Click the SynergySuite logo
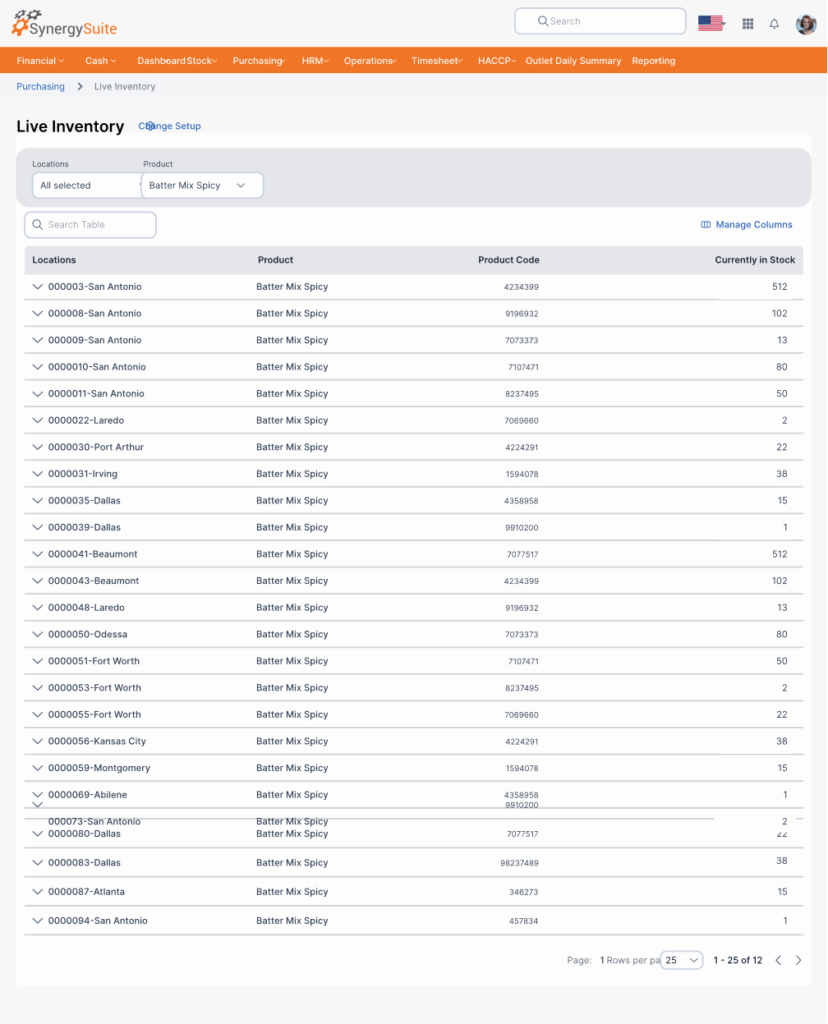 pyautogui.click(x=63, y=22)
